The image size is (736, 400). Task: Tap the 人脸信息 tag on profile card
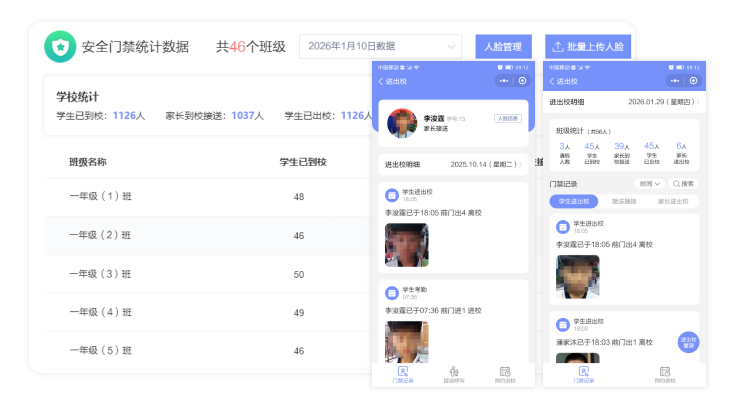click(508, 118)
